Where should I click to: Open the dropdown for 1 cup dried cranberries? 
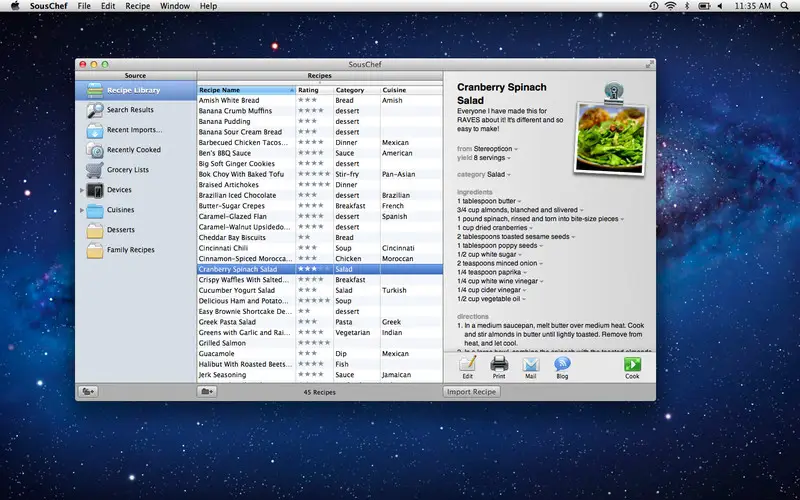531,228
